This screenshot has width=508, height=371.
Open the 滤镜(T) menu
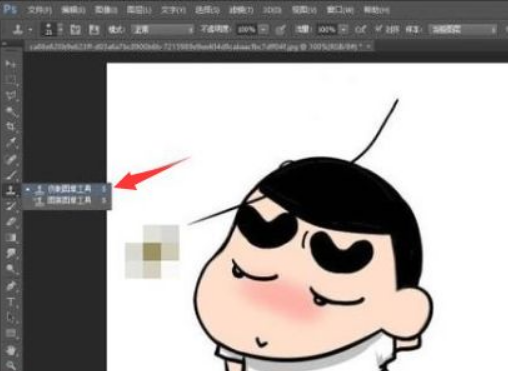(241, 10)
